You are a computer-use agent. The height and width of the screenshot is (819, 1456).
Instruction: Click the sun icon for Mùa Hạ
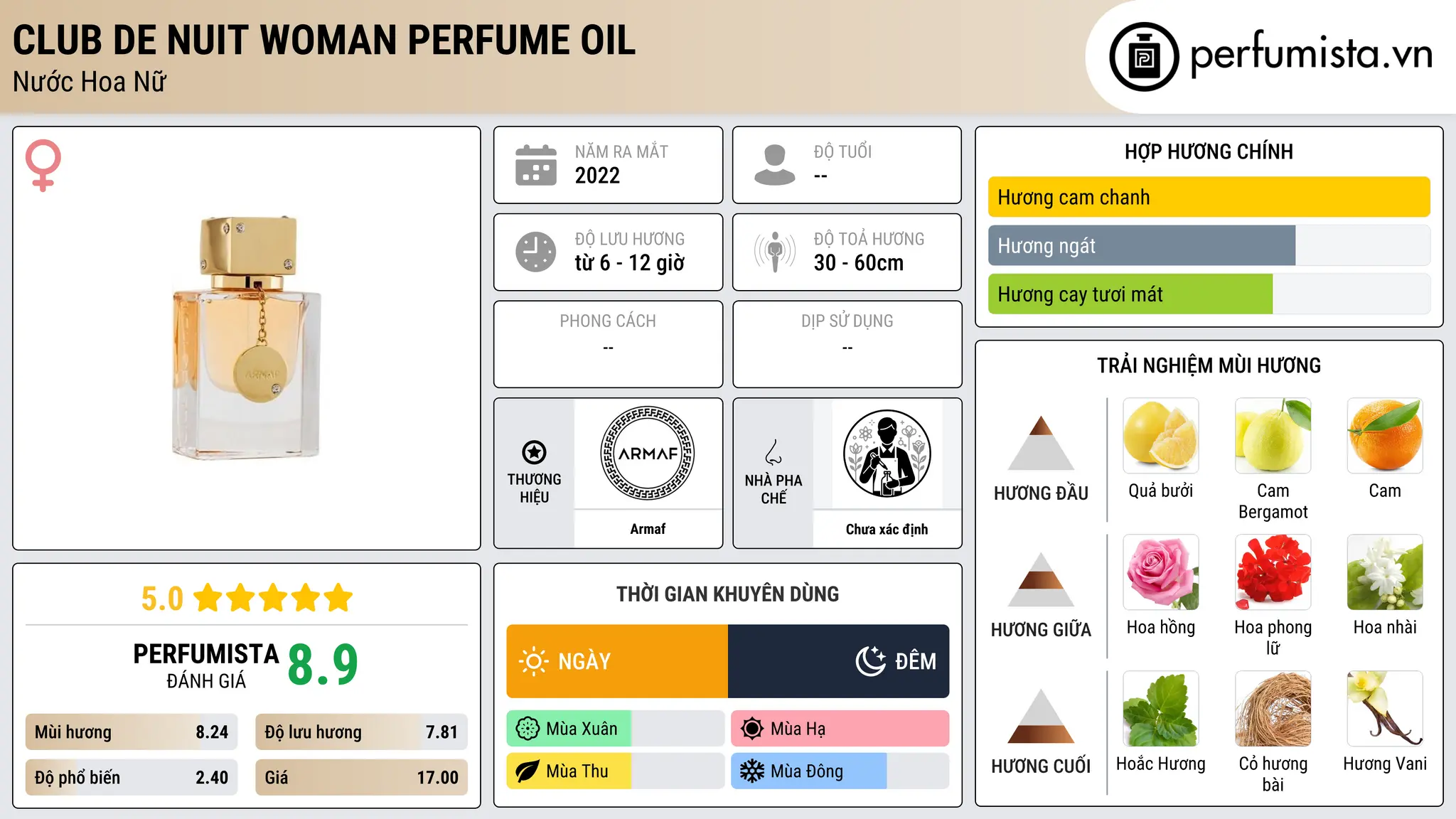point(752,729)
